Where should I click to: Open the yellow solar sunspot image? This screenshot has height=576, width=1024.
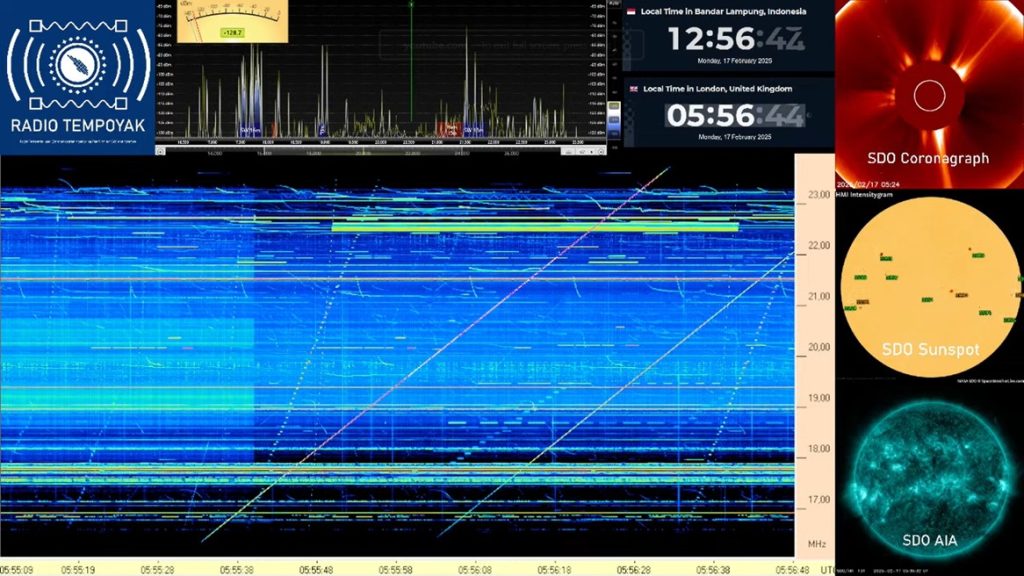click(930, 287)
